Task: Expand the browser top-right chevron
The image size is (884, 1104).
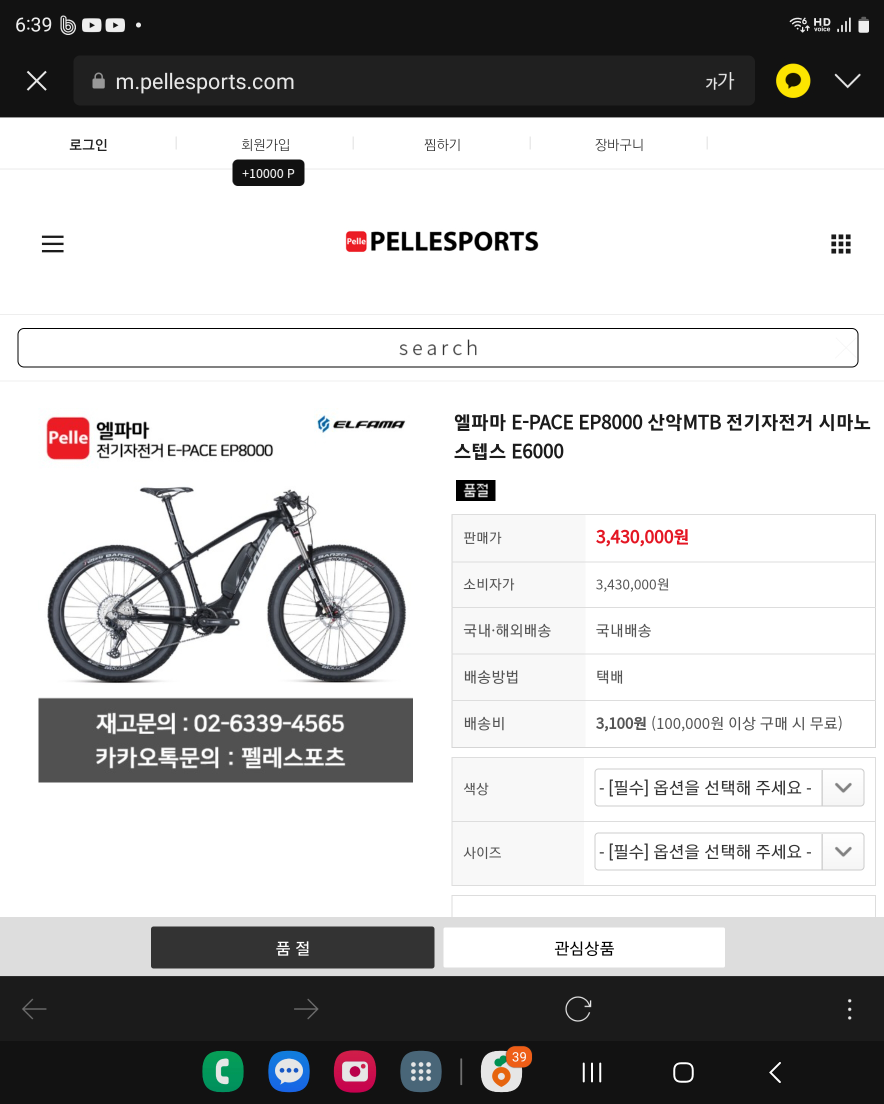Action: (x=847, y=81)
